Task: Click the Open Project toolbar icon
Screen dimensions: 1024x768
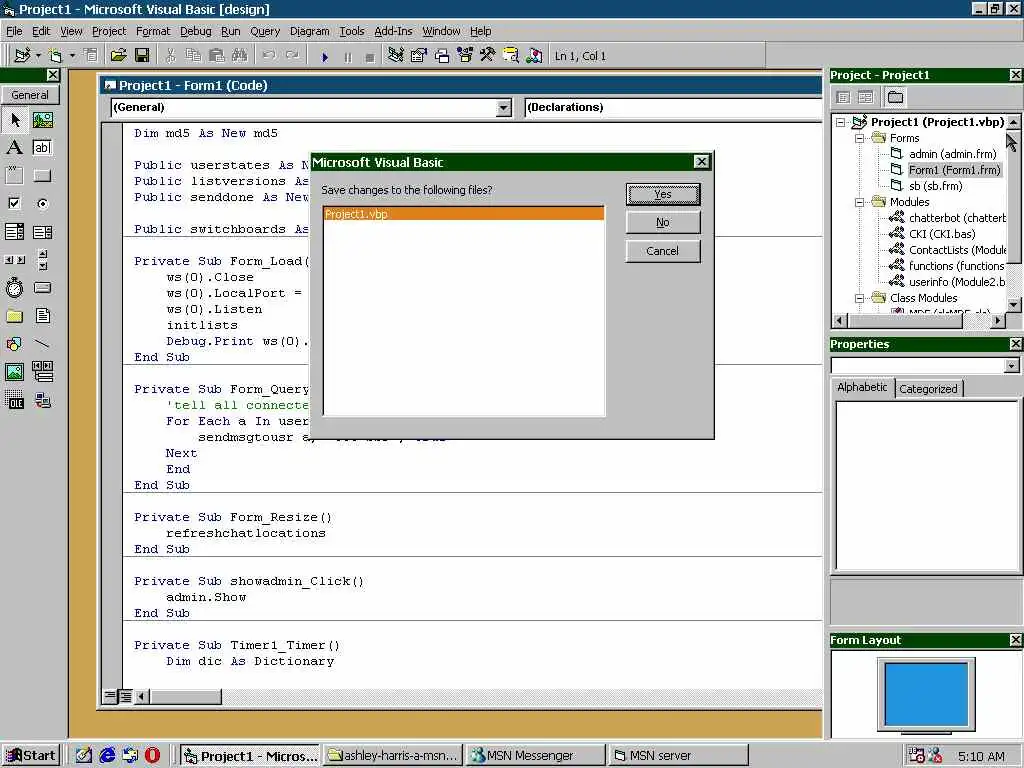Action: click(118, 56)
